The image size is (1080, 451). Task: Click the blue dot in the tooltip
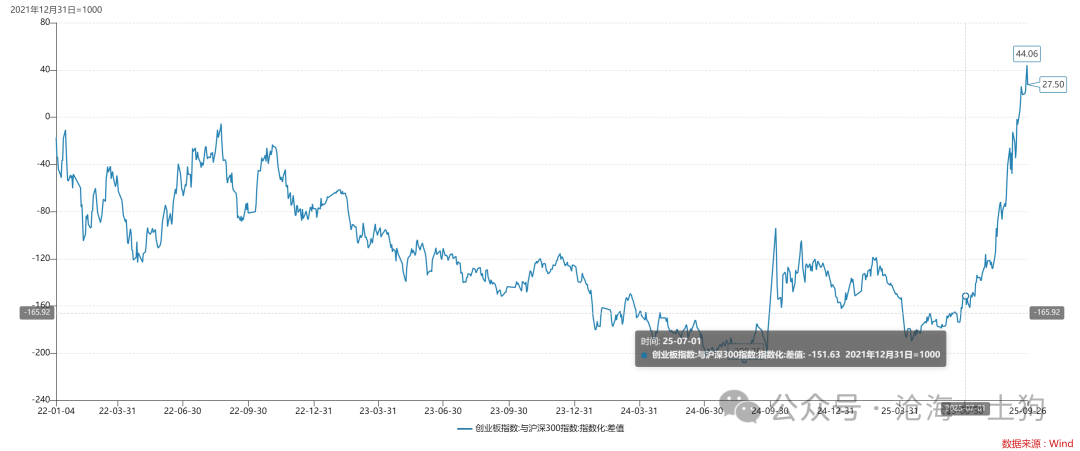[644, 354]
